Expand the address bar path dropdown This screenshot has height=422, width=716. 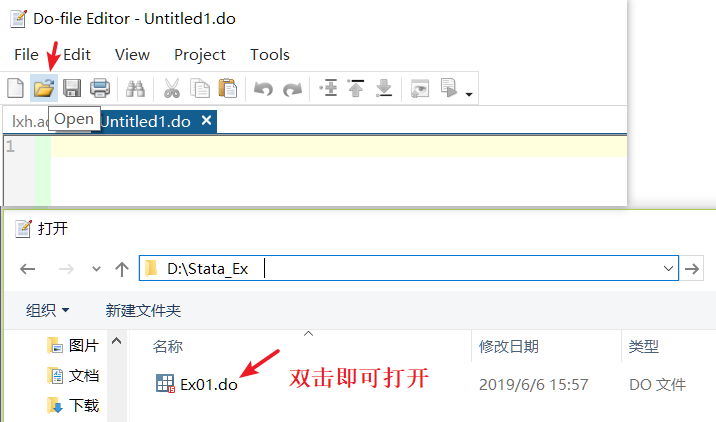click(x=668, y=269)
